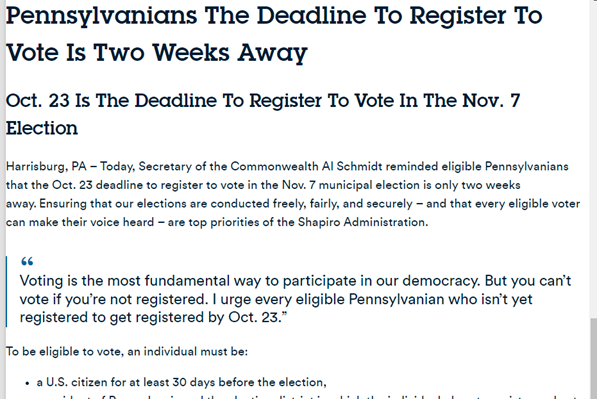Click the blue vertical bar beside the quote

pos(6,291)
